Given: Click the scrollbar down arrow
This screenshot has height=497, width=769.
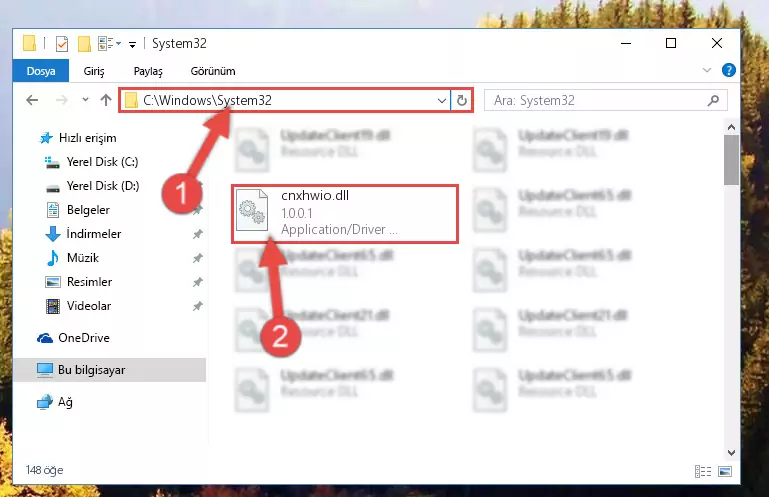Looking at the screenshot, I should pyautogui.click(x=731, y=452).
